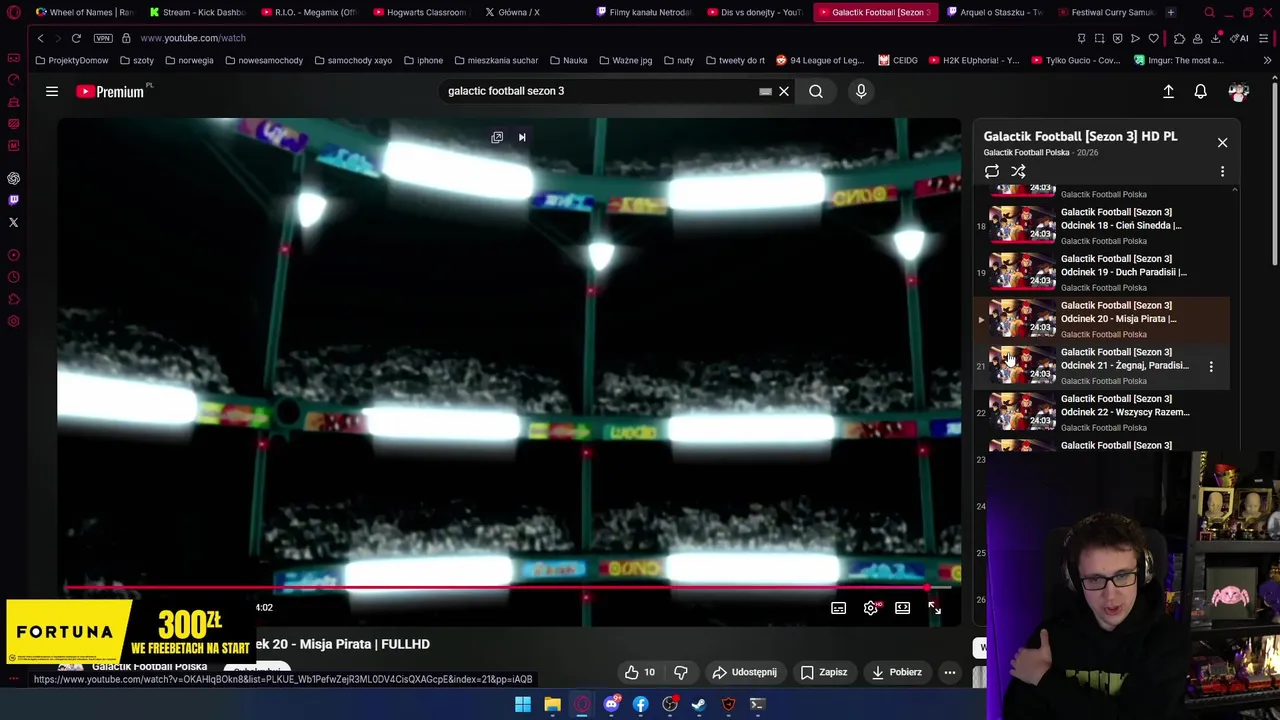Open mieszkania suchar bookmarks folder
This screenshot has height=720, width=1280.
(x=496, y=60)
